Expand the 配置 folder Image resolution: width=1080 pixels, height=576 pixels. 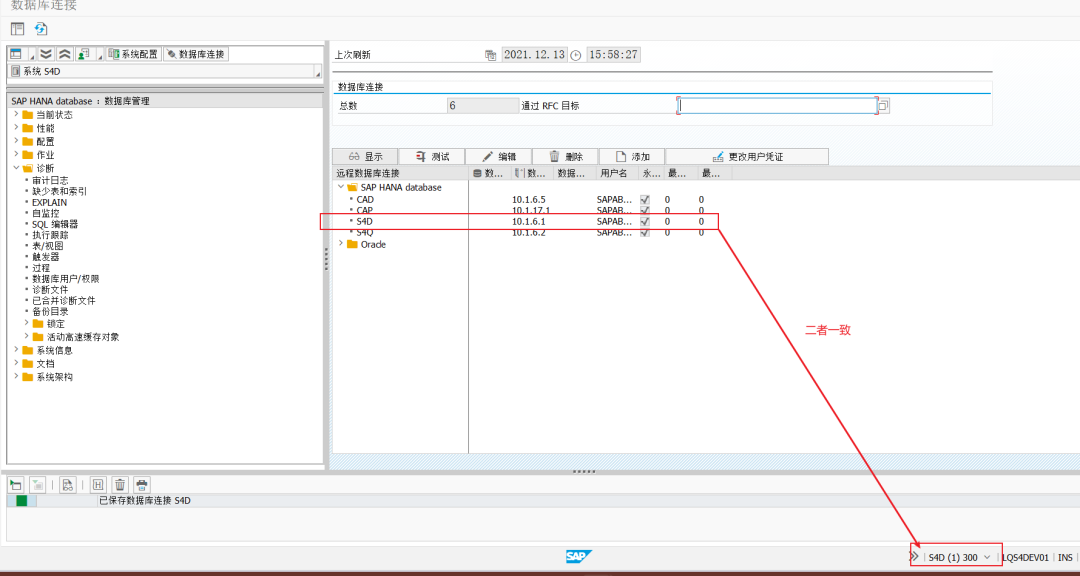coord(16,141)
